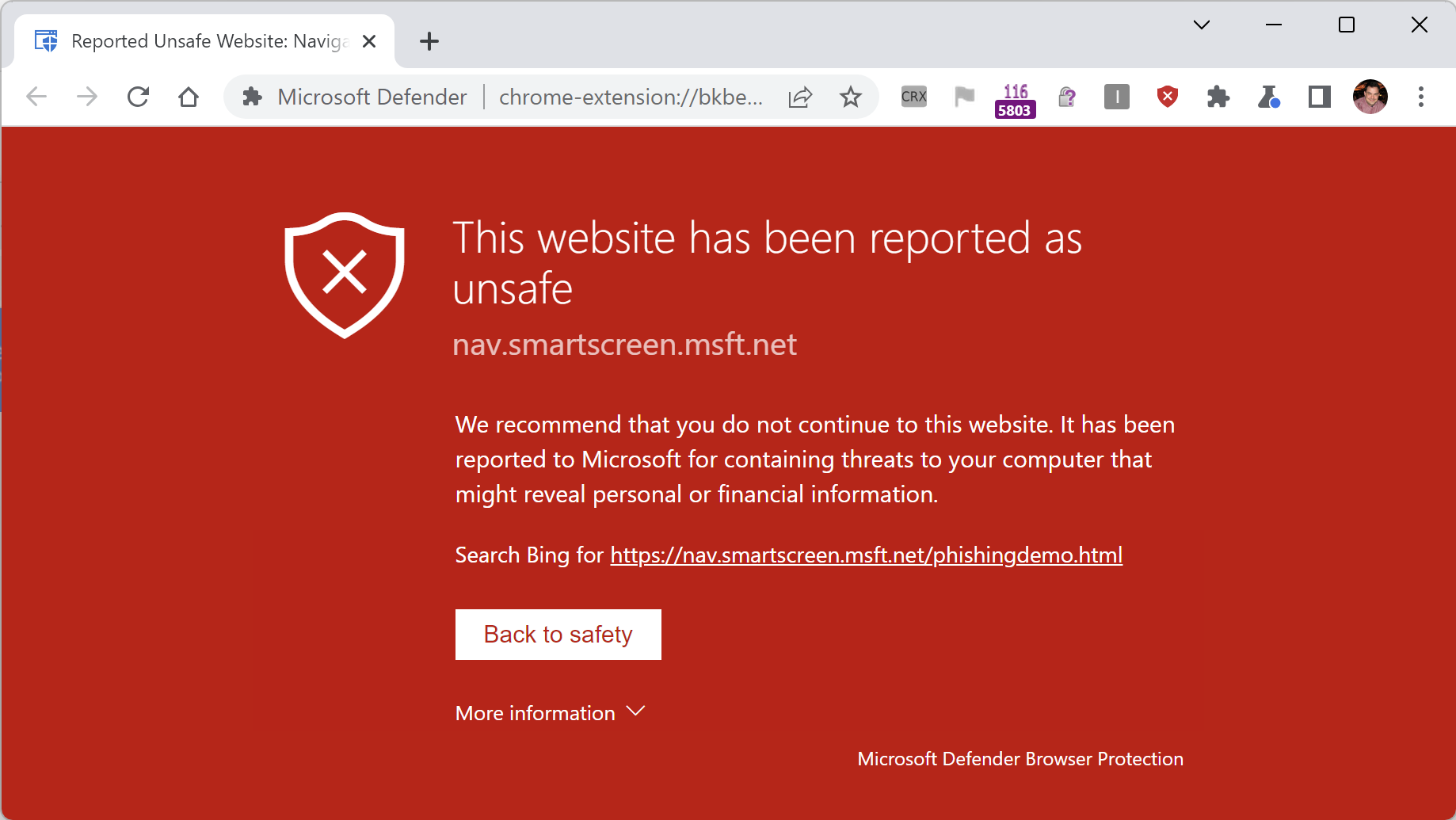Image resolution: width=1456 pixels, height=820 pixels.
Task: Reload the current page
Action: (x=138, y=97)
